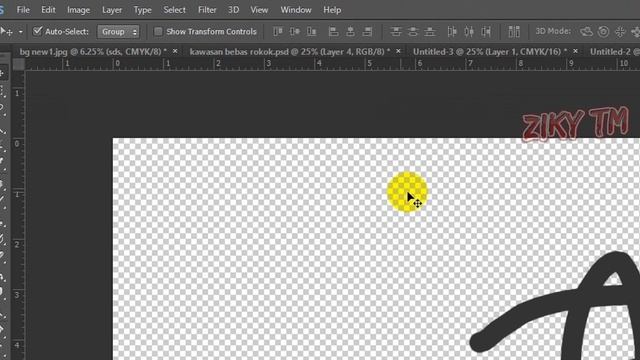Open the File menu
The width and height of the screenshot is (640, 360).
[23, 10]
